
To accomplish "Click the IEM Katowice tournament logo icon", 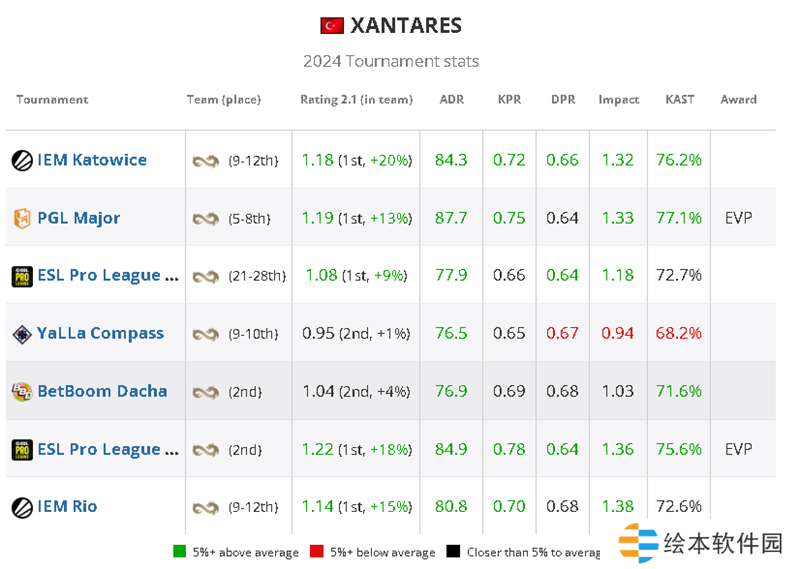I will coord(22,160).
